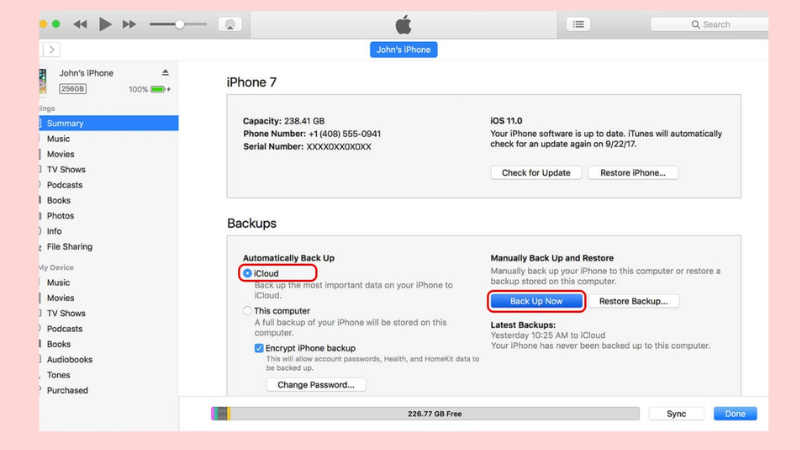Viewport: 800px width, 450px height.
Task: Click the Capacity 238.41 GB text
Action: 284,121
